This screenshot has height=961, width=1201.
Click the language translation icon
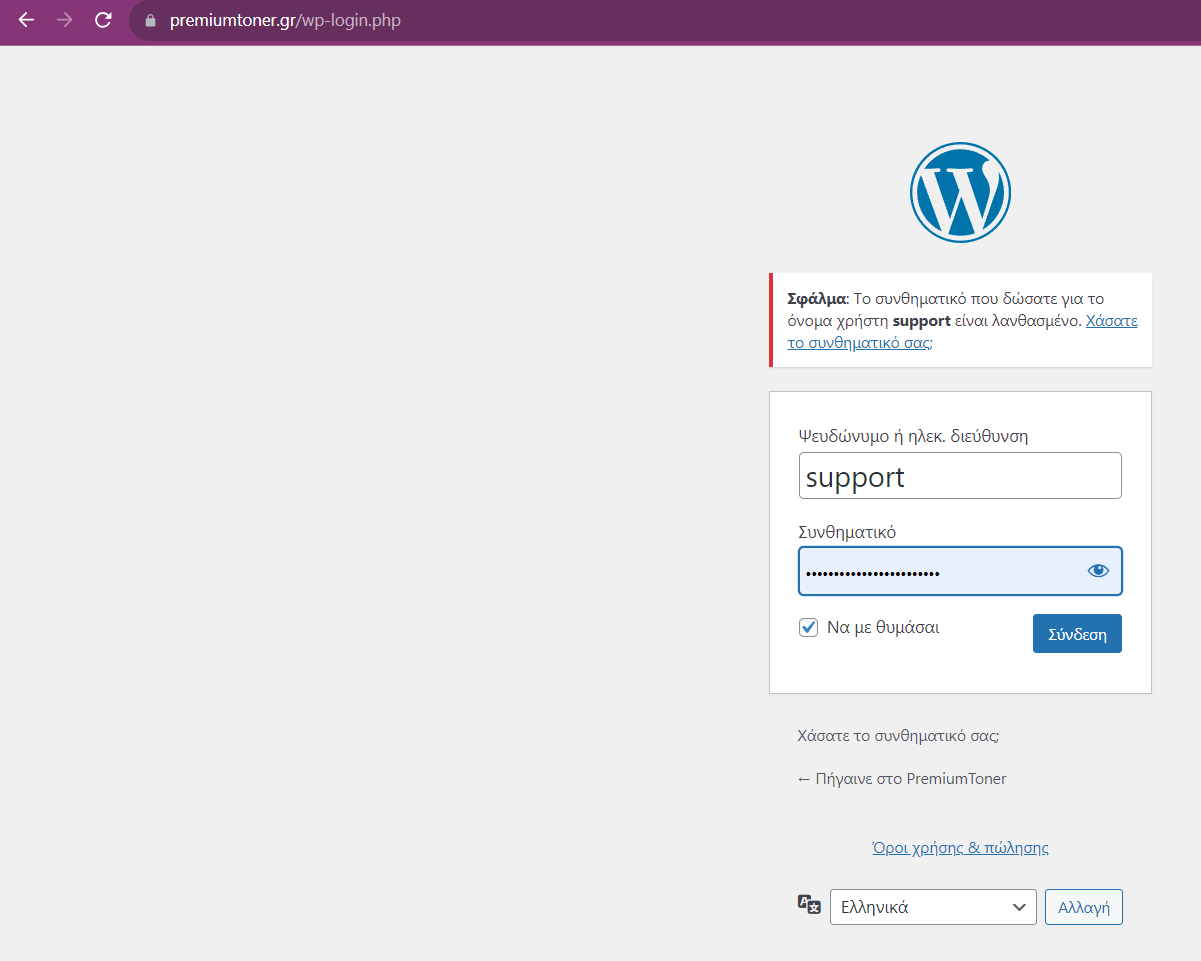[809, 905]
